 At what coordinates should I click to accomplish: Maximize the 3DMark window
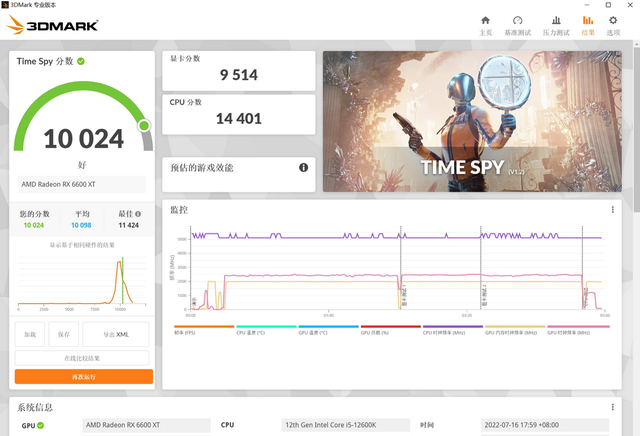tap(608, 5)
